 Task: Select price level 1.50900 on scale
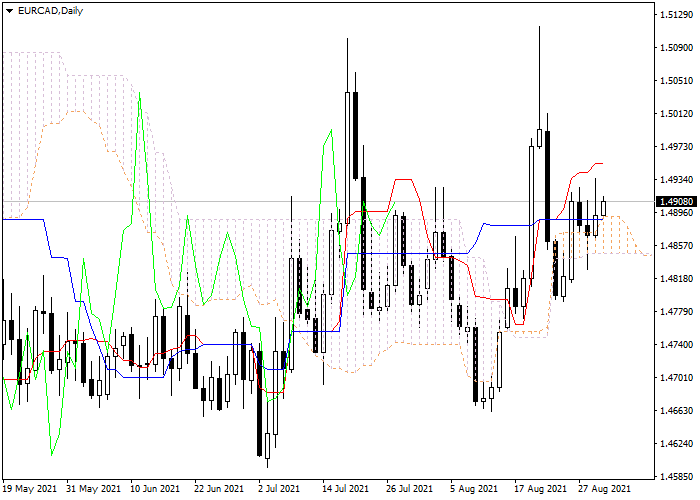click(x=676, y=48)
